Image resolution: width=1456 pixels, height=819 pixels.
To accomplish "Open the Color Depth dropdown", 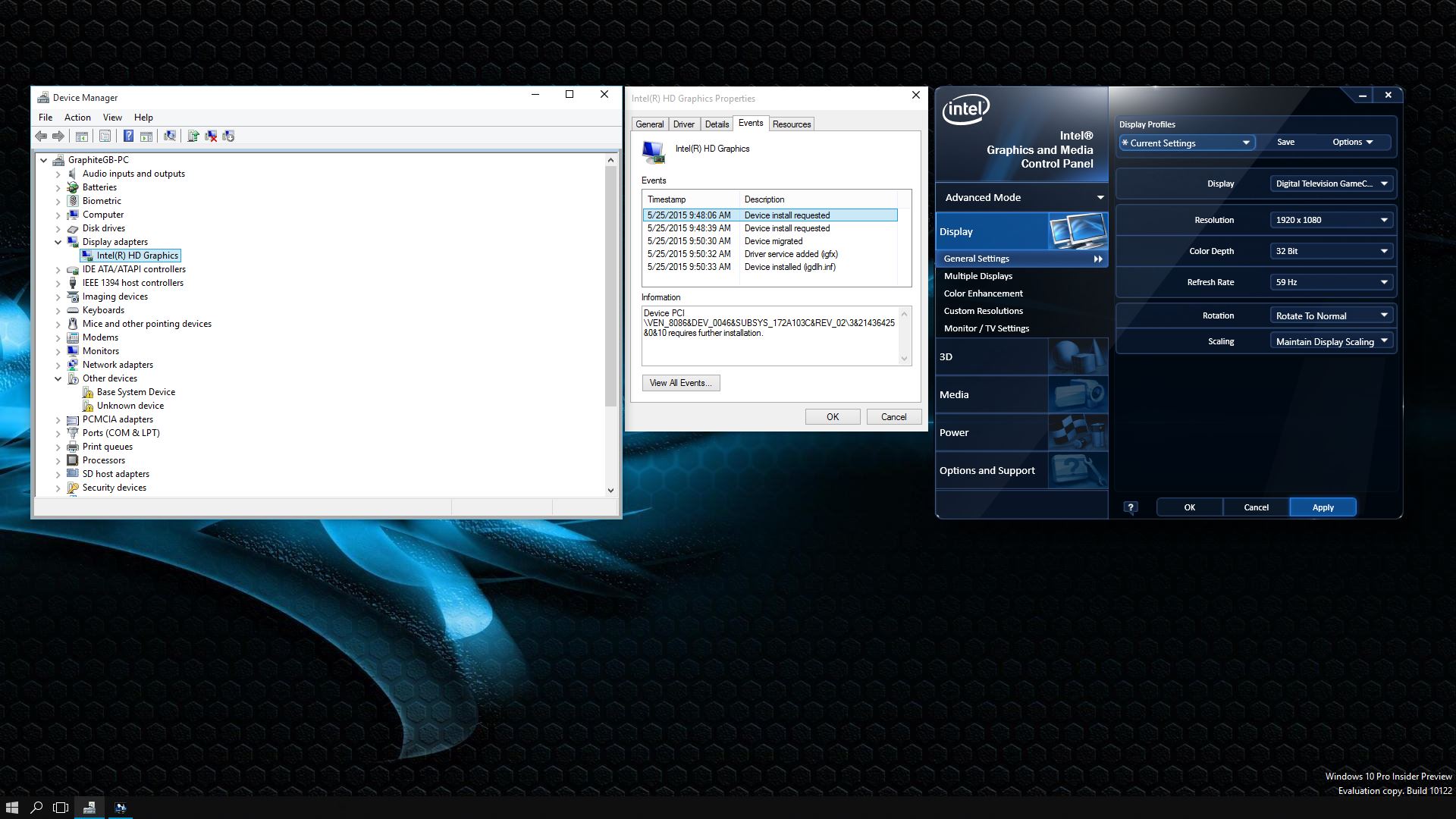I will coord(1332,251).
